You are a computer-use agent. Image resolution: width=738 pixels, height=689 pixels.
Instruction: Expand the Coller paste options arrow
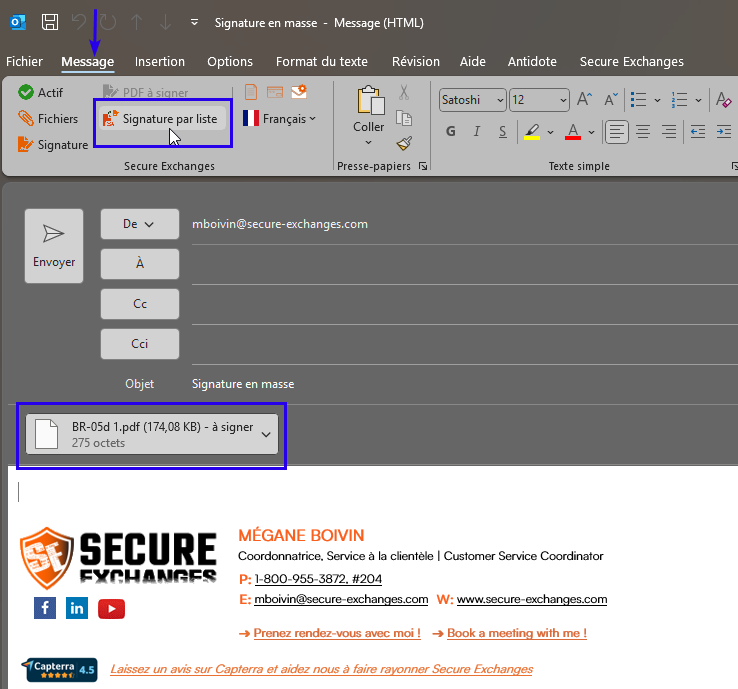pyautogui.click(x=369, y=142)
